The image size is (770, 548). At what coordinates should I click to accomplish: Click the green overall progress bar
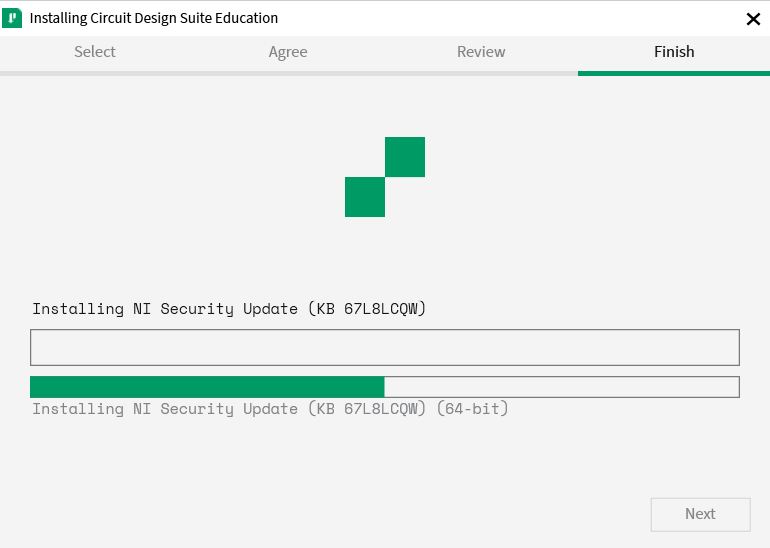tap(385, 387)
